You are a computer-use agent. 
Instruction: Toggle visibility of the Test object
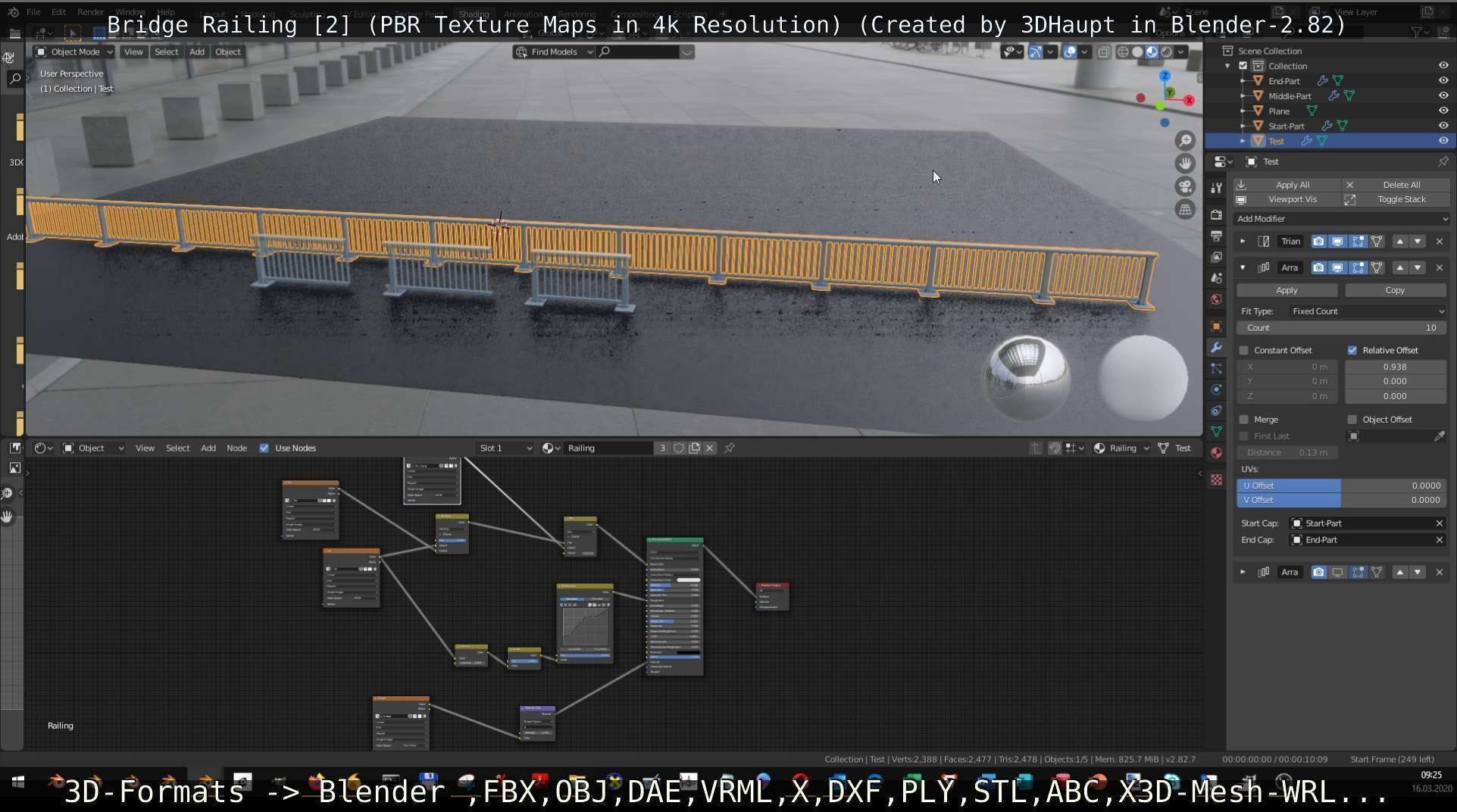tap(1443, 141)
